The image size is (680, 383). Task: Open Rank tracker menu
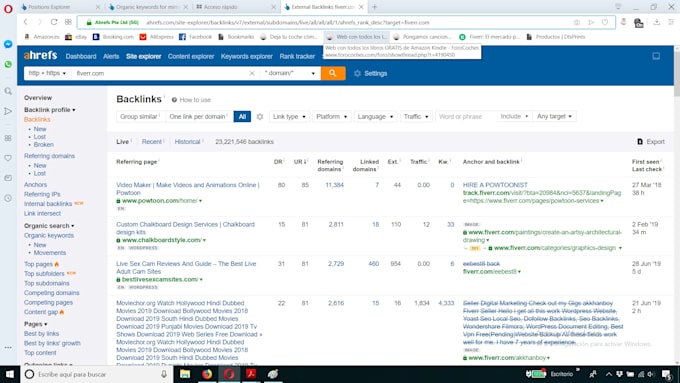297,56
